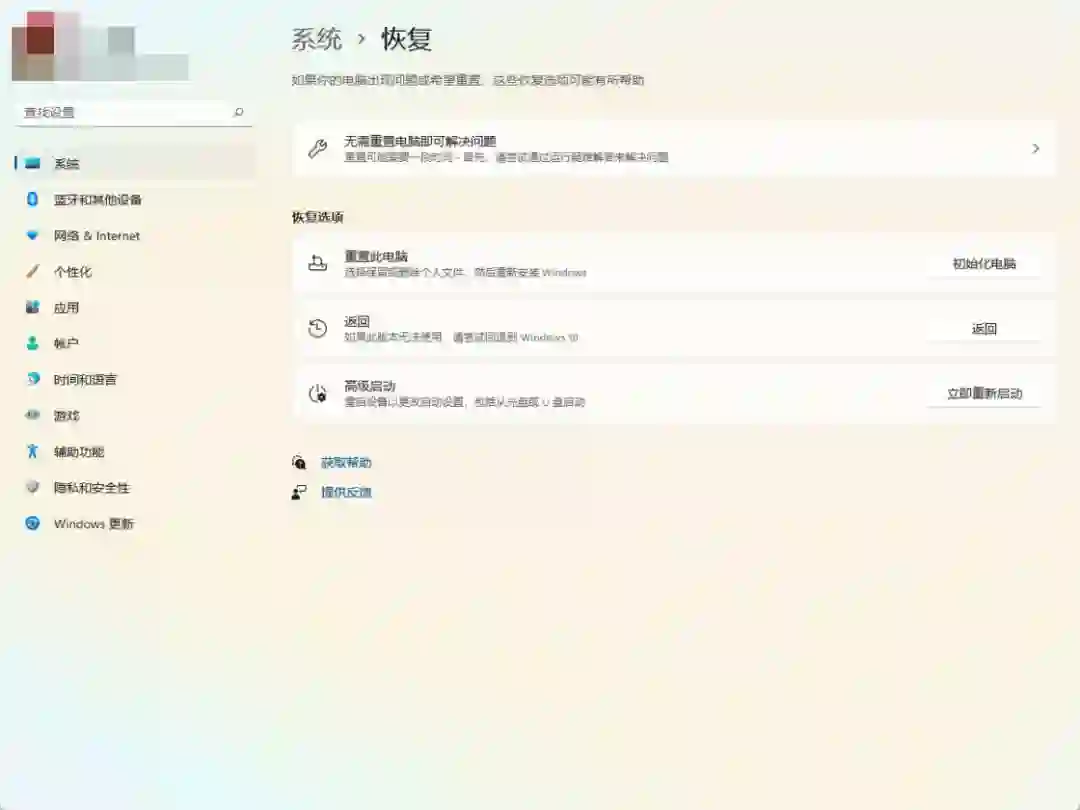The height and width of the screenshot is (810, 1080).
Task: Open 游戏 settings
Action: pyautogui.click(x=134, y=415)
